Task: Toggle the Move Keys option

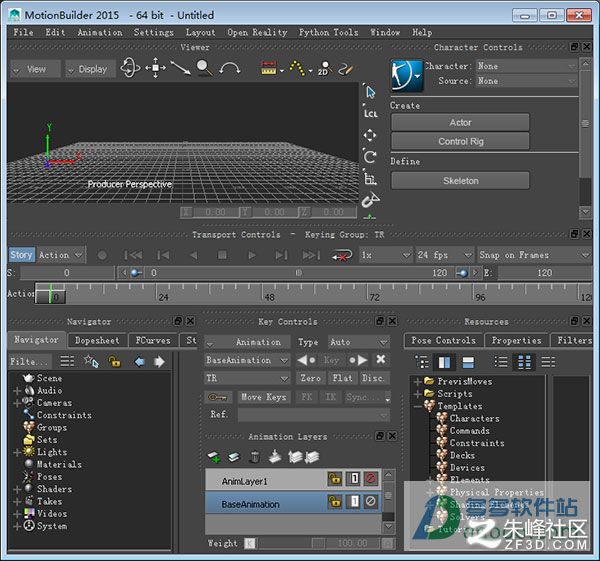Action: point(264,397)
